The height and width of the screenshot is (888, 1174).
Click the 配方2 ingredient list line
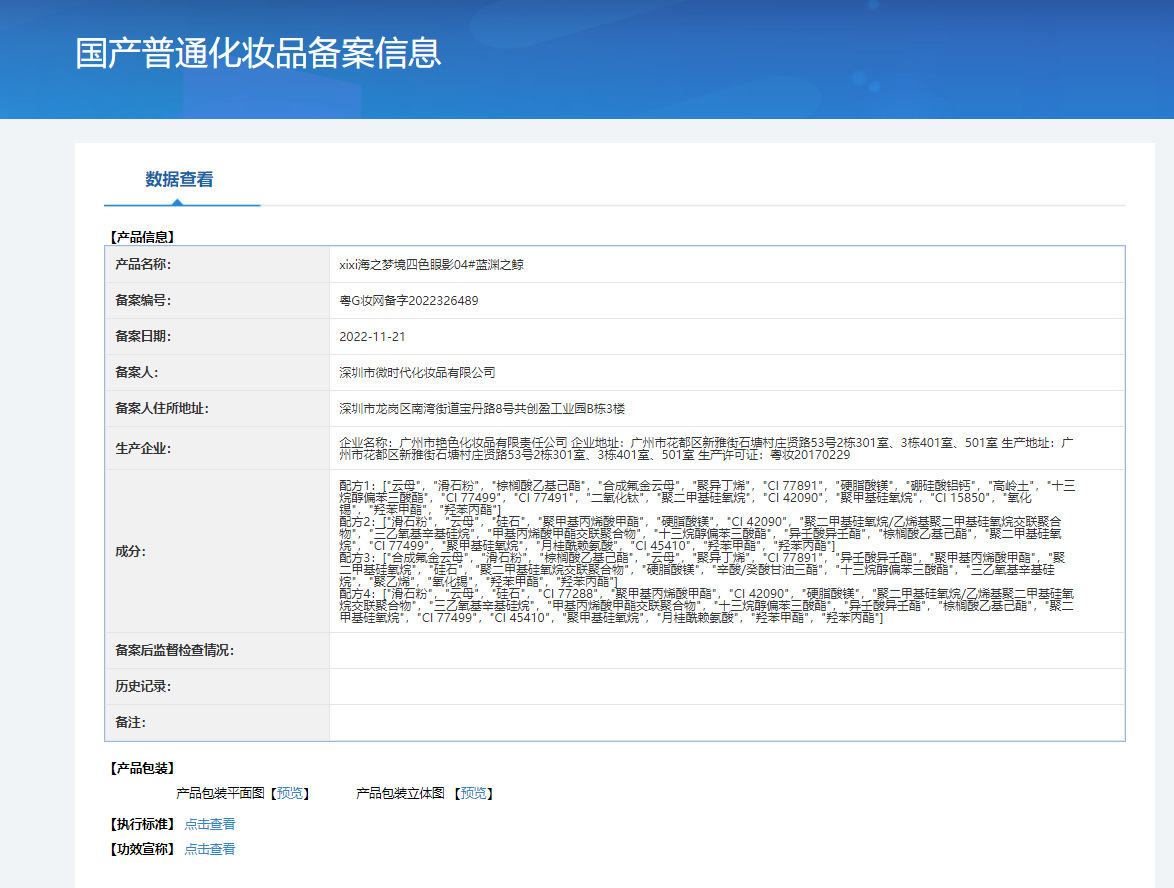(x=700, y=533)
